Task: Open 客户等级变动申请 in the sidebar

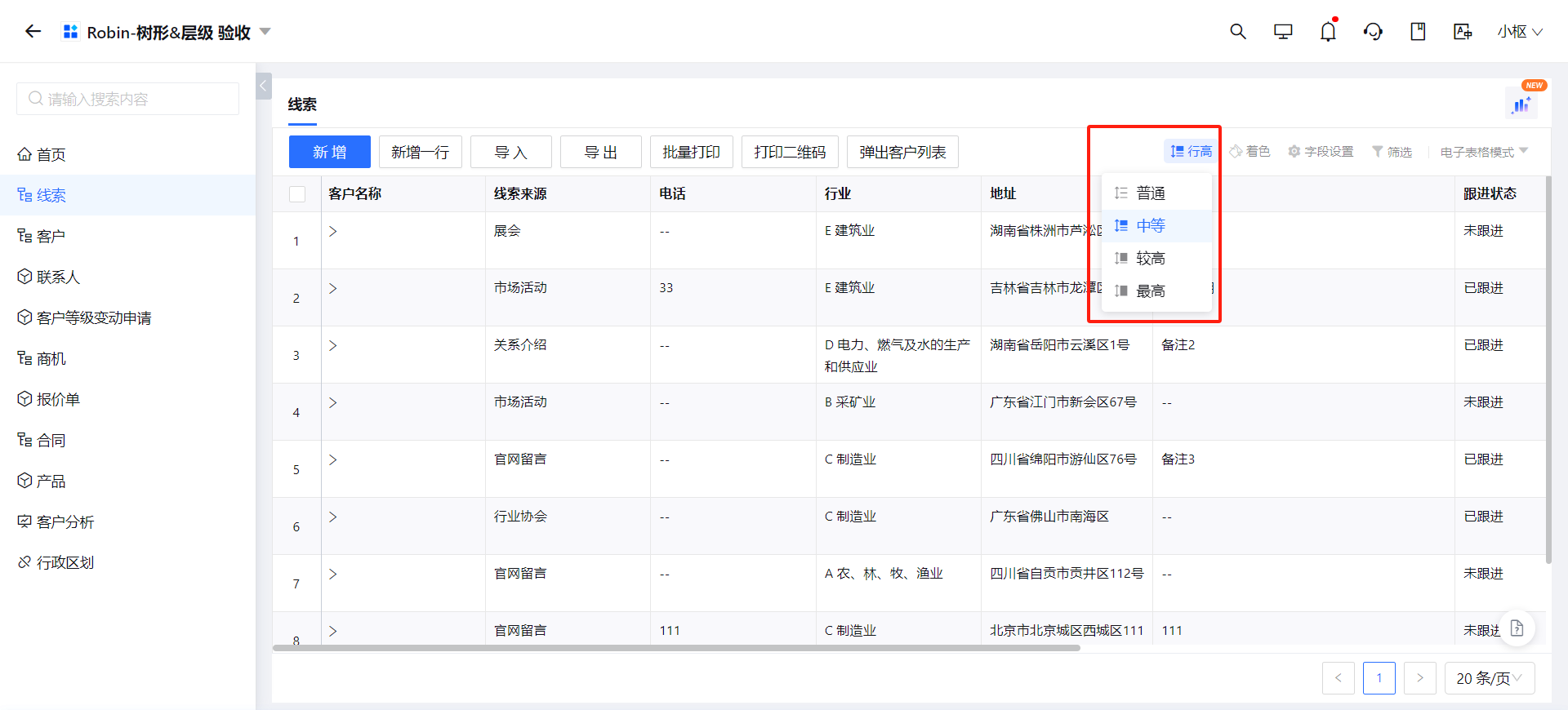Action: pos(127,317)
